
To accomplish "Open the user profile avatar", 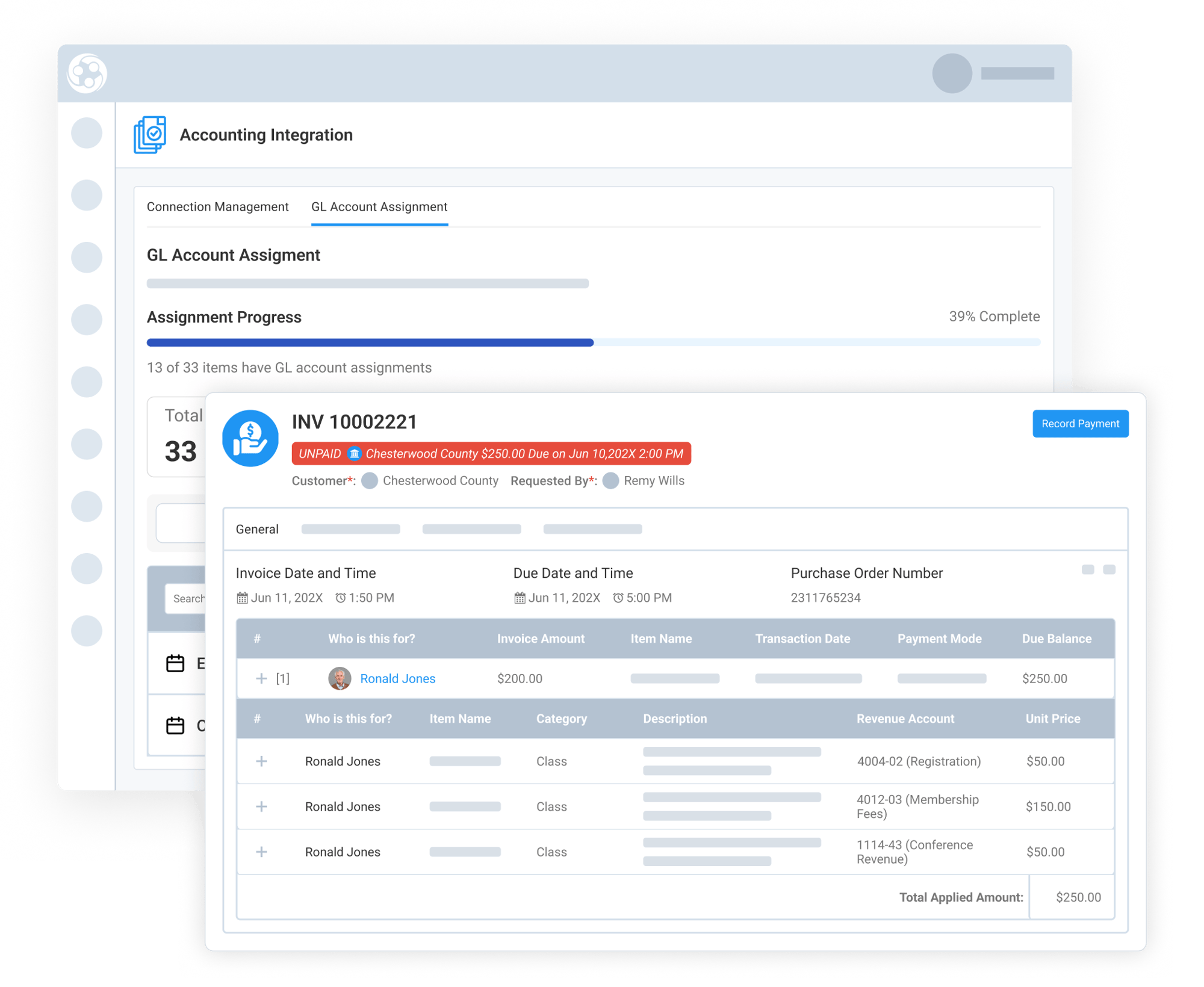I will 952,73.
